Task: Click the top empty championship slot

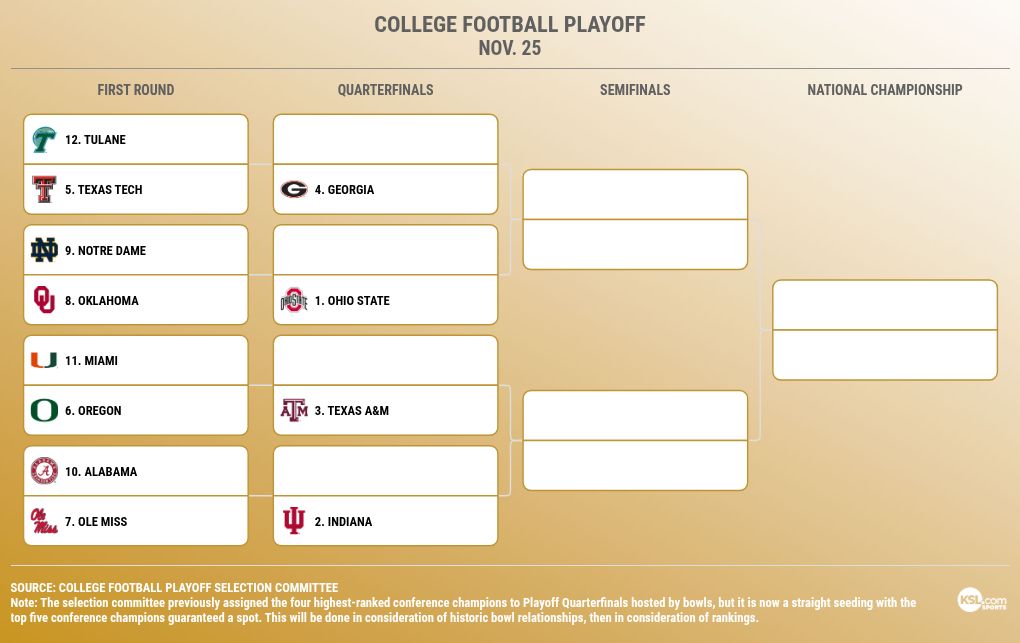Action: (885, 305)
